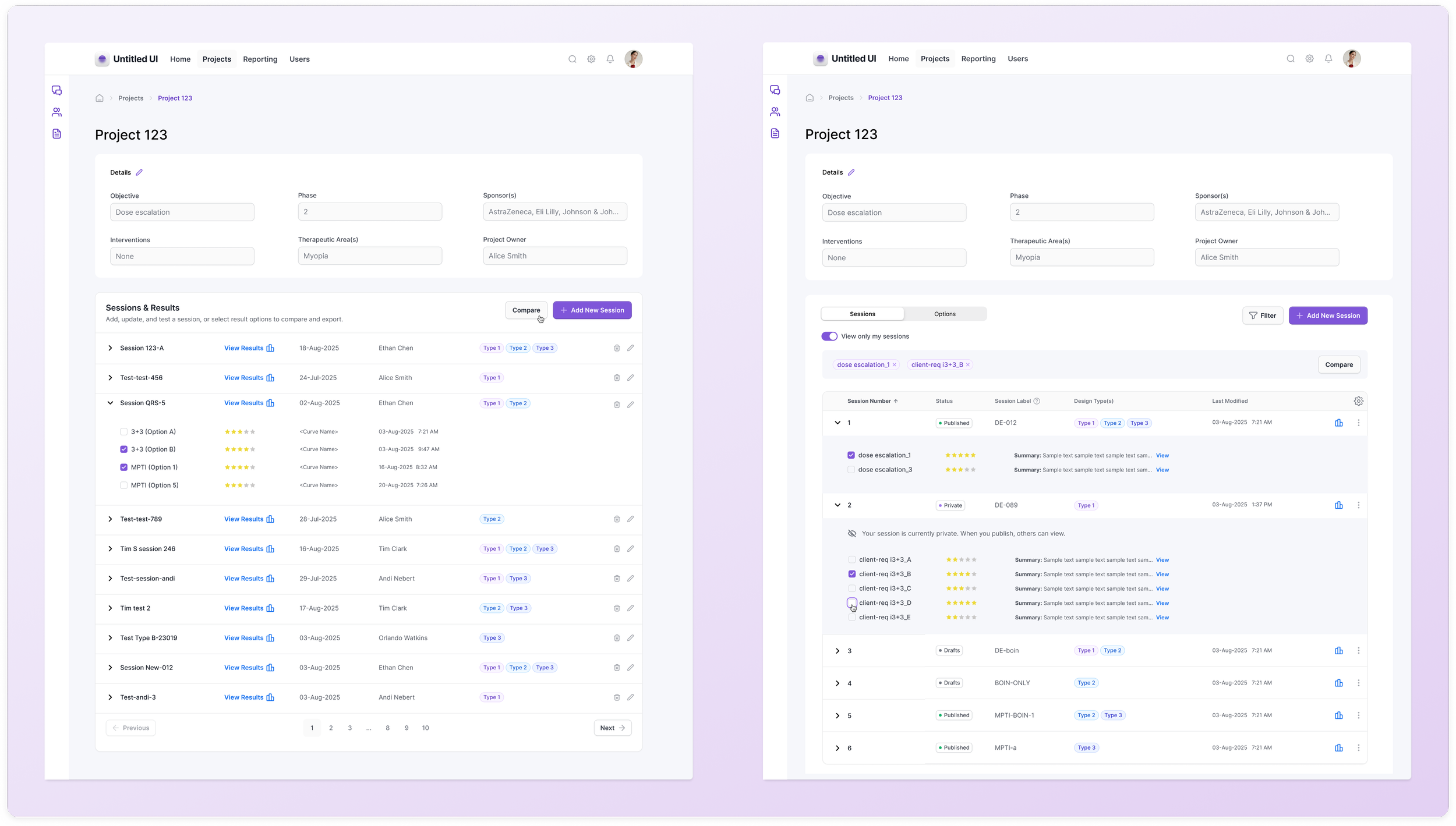This screenshot has width=1456, height=826.
Task: Open table column settings gear icon
Action: coord(1358,401)
